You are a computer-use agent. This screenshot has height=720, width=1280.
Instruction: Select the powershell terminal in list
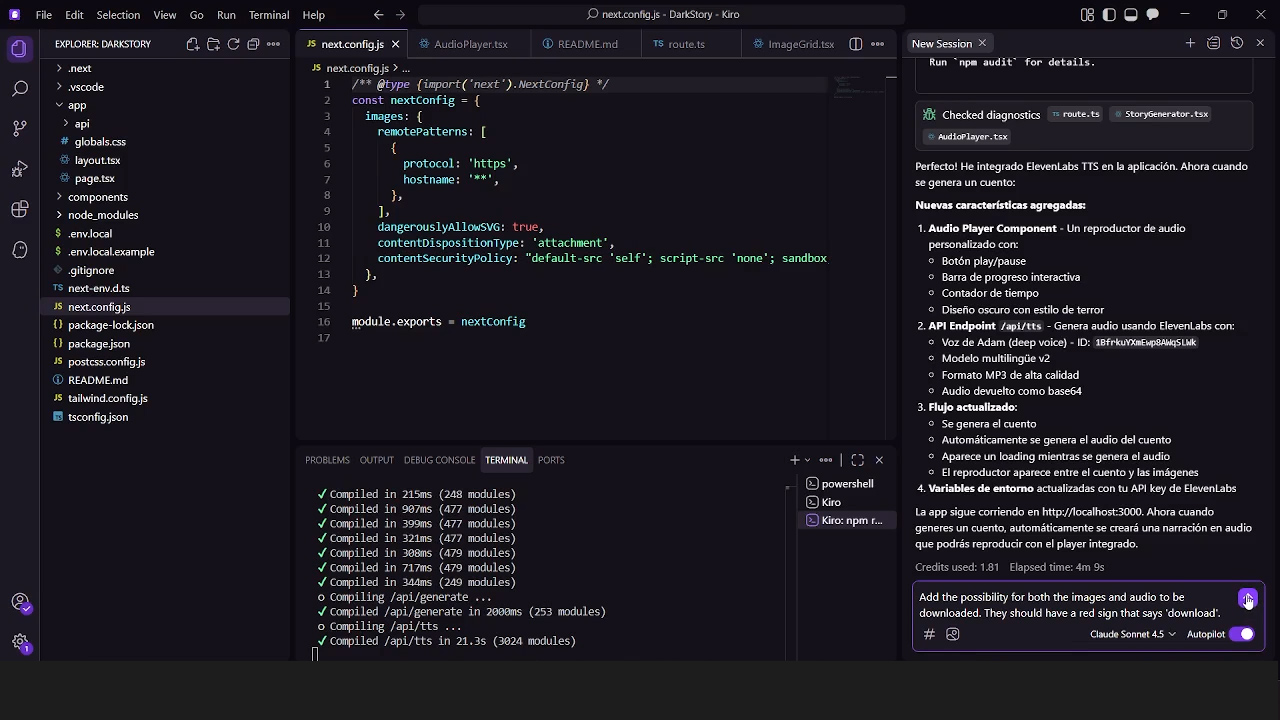[846, 484]
